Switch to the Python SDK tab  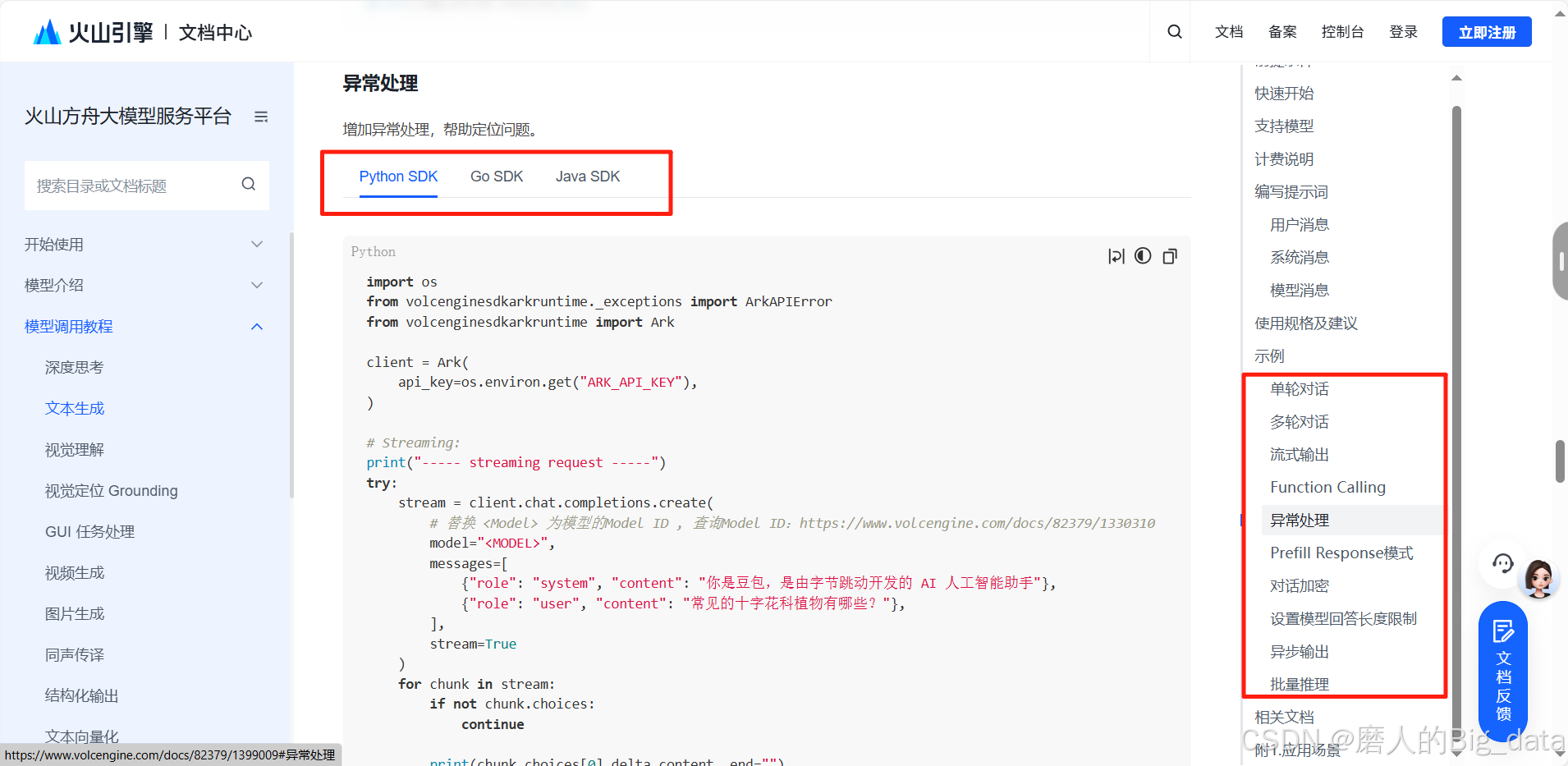click(398, 177)
